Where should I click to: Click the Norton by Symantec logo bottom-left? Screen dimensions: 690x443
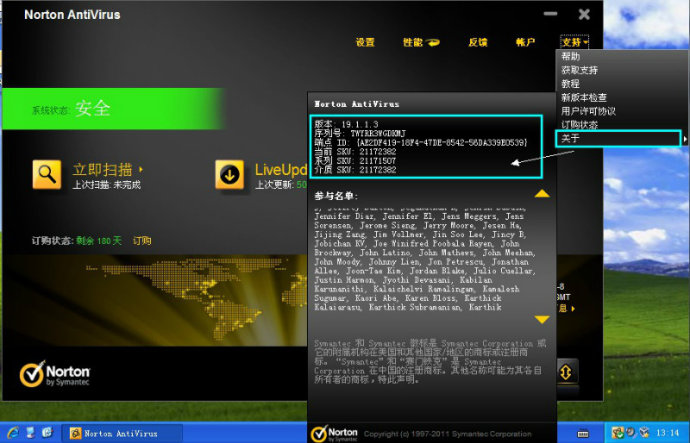(55, 374)
